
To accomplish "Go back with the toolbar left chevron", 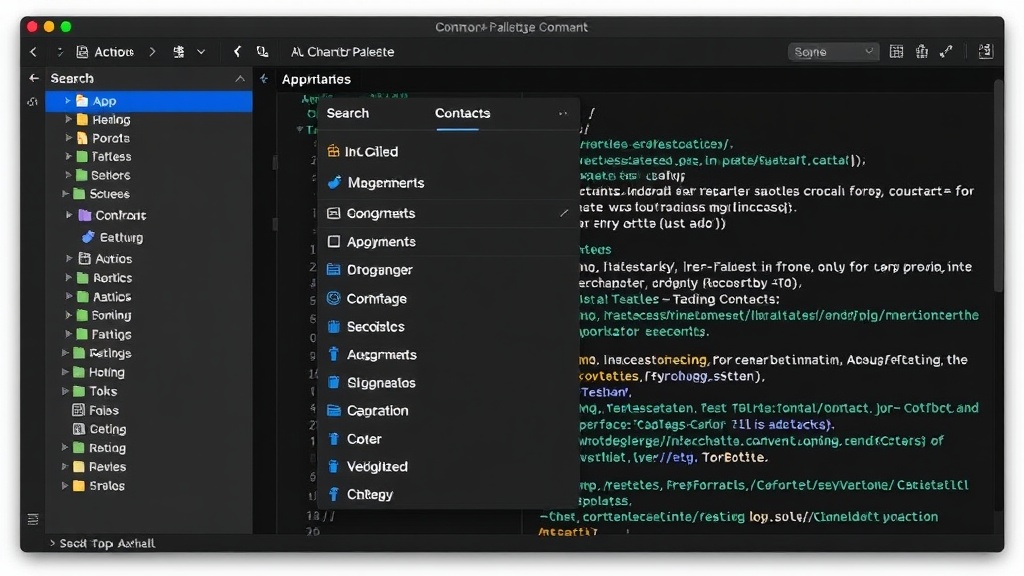I will pos(33,52).
